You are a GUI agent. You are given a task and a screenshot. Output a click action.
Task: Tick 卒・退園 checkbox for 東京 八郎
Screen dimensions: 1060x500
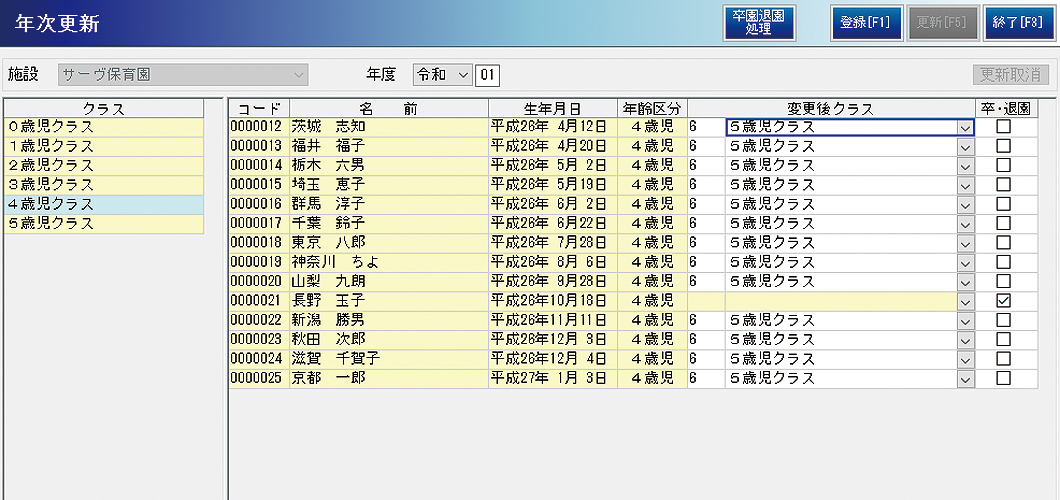pyautogui.click(x=1003, y=243)
